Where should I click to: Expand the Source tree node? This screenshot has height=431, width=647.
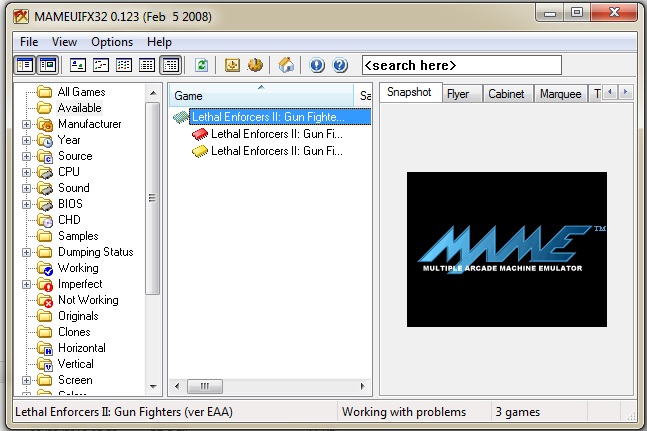[26, 156]
